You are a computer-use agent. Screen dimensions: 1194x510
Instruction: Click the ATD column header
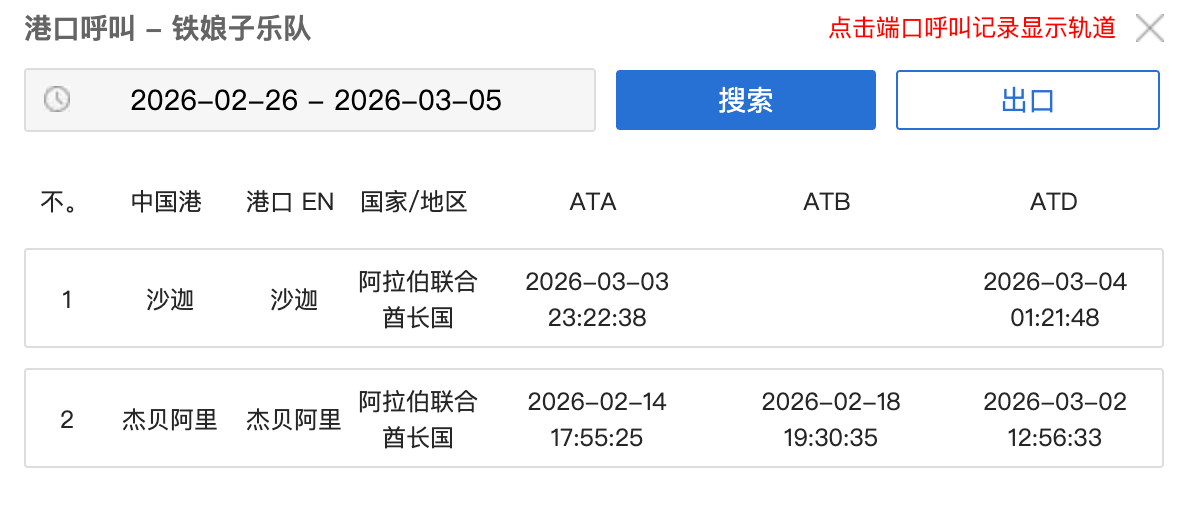pyautogui.click(x=1054, y=202)
